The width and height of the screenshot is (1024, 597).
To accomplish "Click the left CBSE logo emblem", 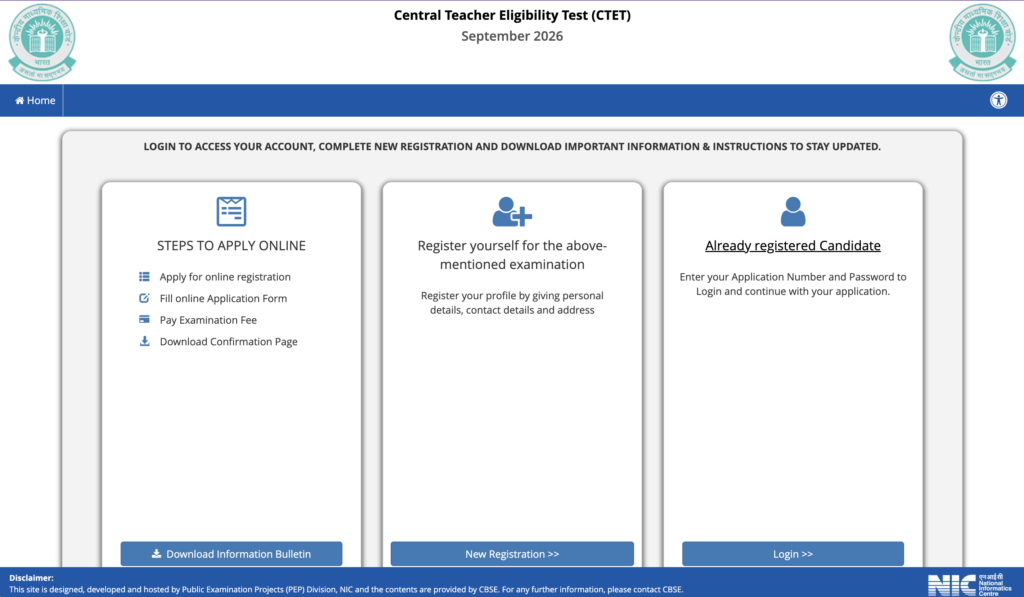I will (42, 42).
